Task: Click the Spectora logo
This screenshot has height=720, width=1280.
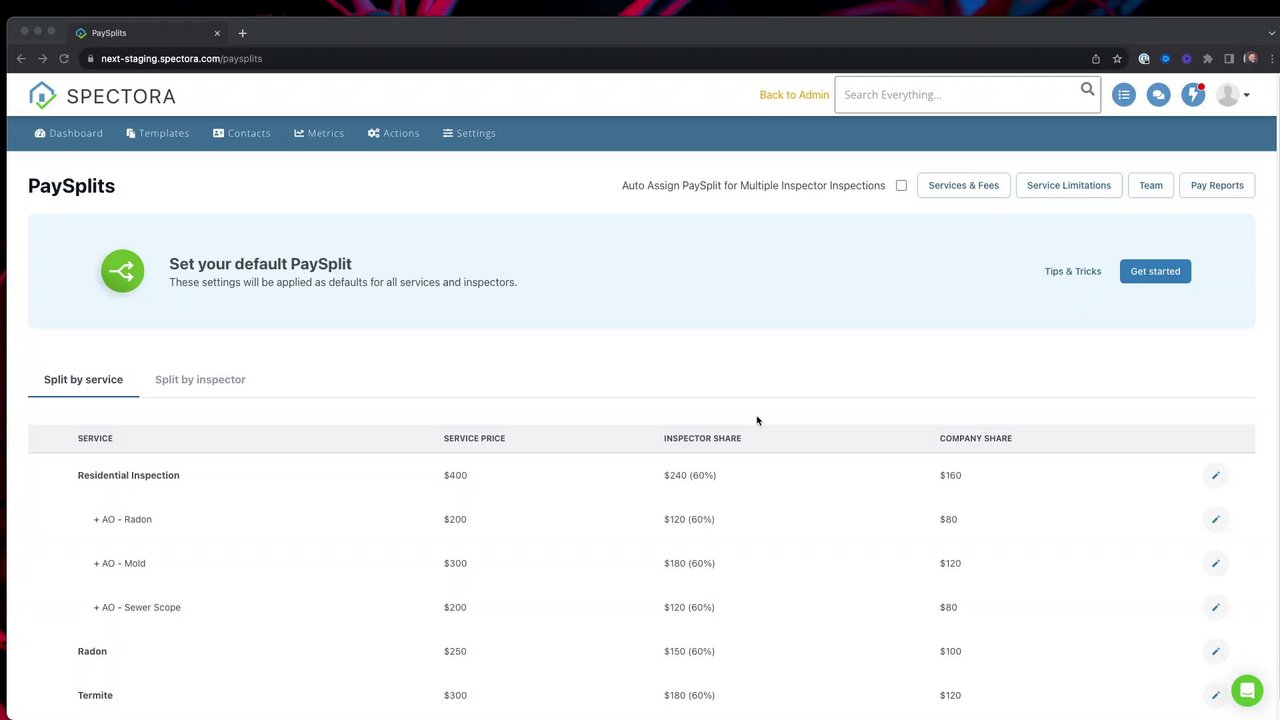Action: (102, 95)
